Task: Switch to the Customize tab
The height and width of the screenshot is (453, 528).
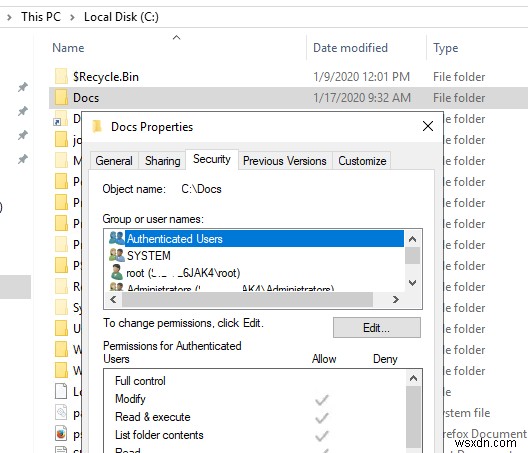Action: [362, 161]
